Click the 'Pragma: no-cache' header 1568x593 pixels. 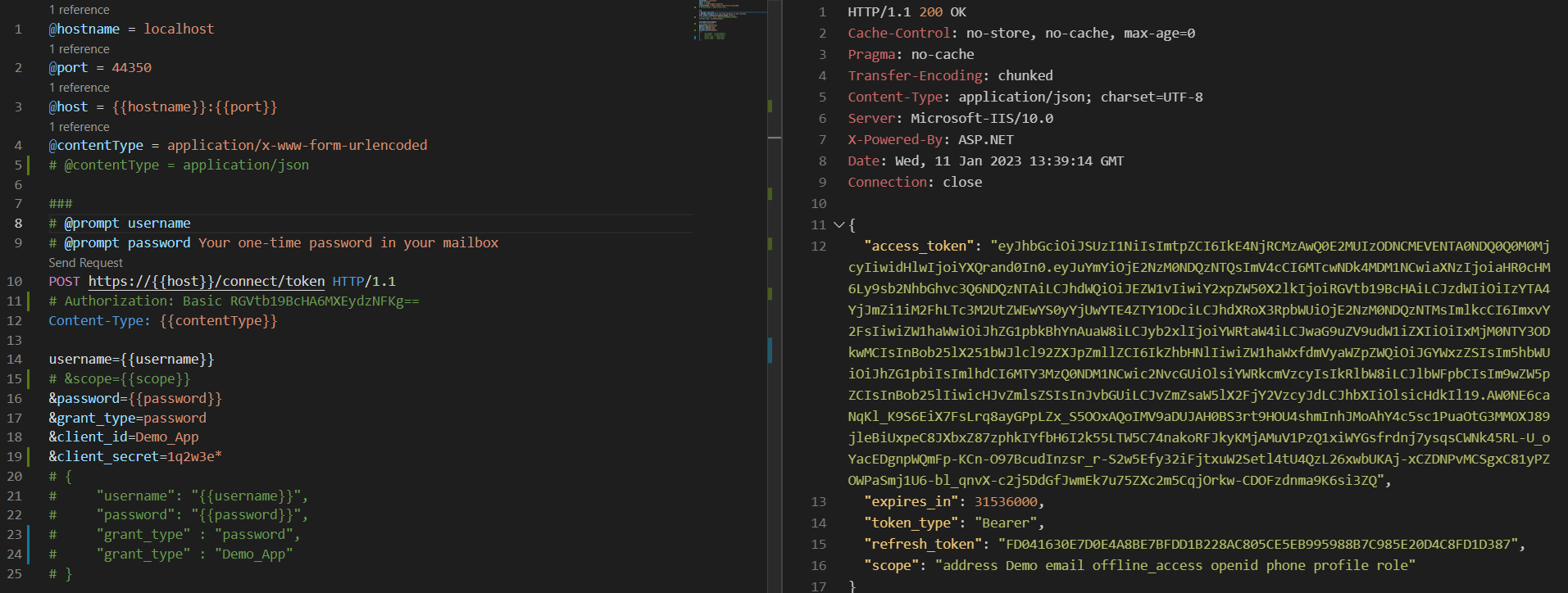[911, 55]
